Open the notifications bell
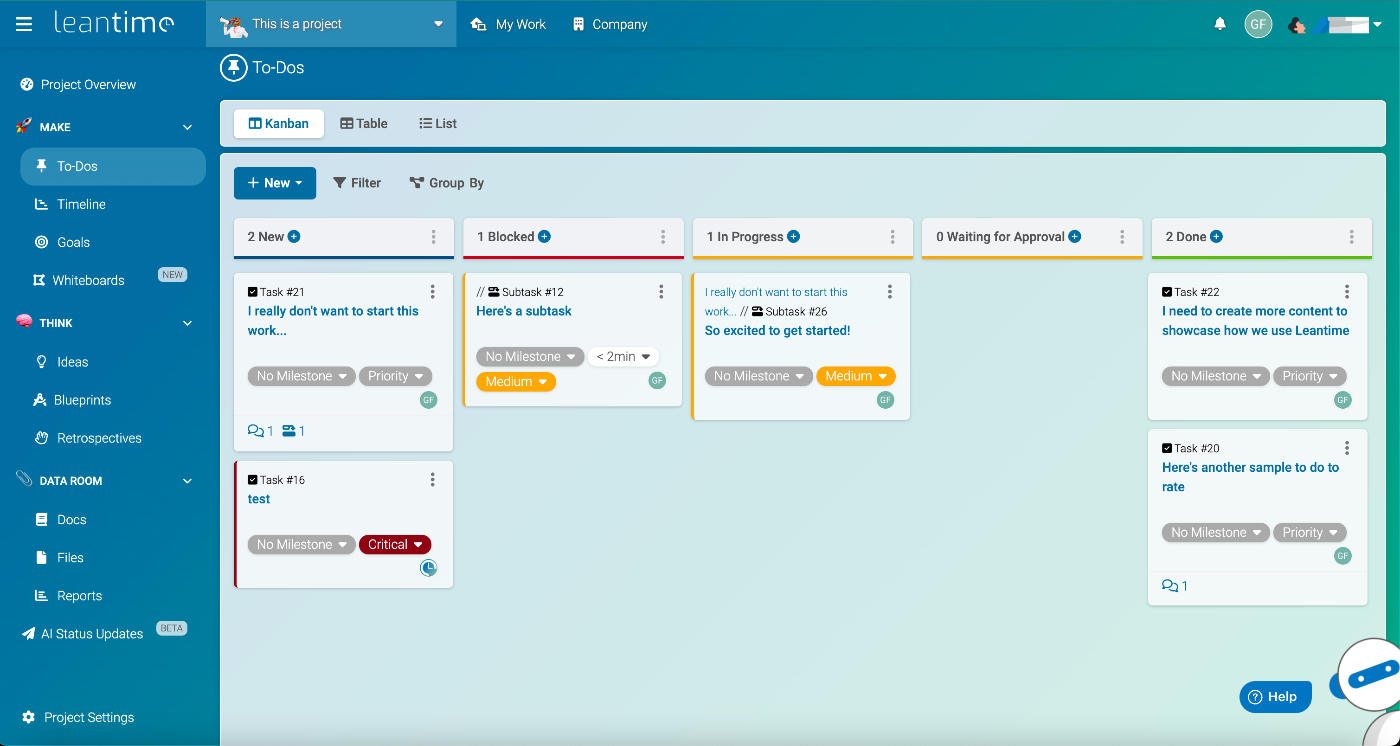1400x746 pixels. pyautogui.click(x=1220, y=23)
